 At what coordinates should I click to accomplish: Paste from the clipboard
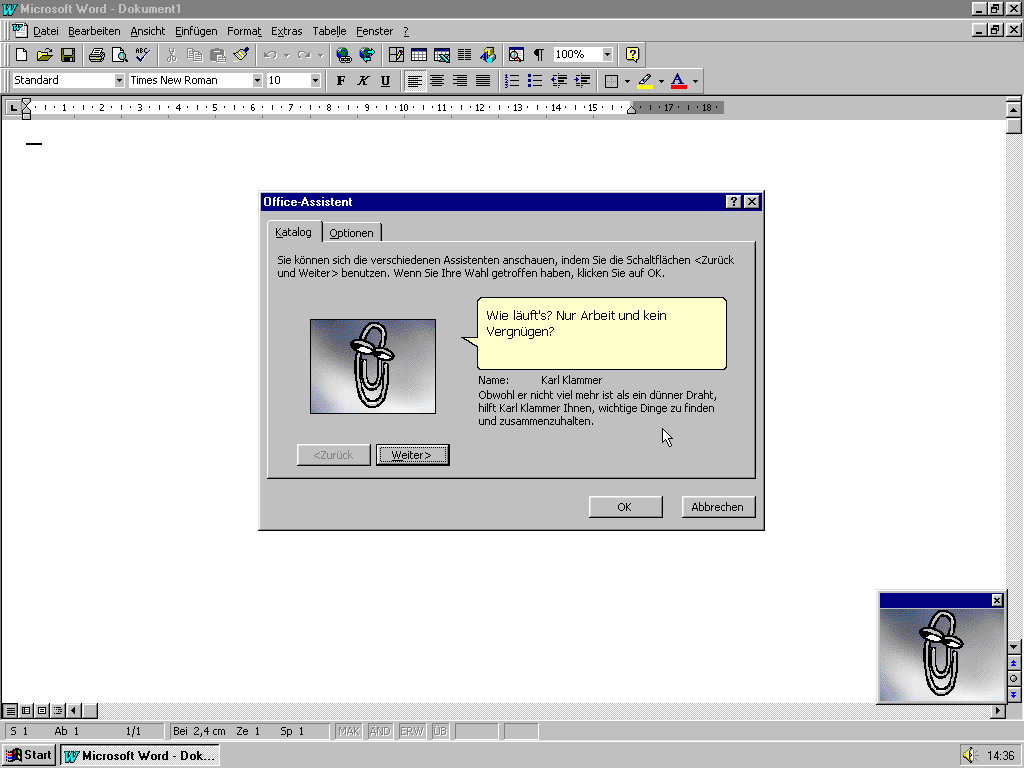tap(217, 55)
